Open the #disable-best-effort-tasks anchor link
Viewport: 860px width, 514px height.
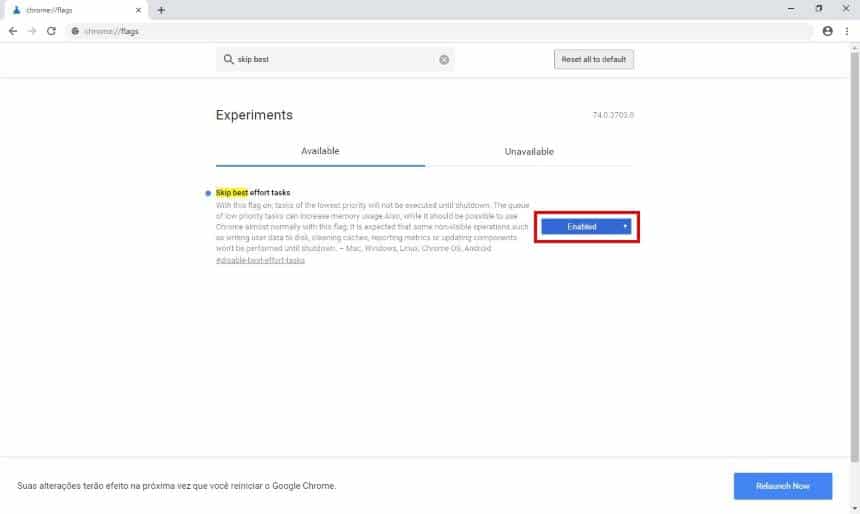(x=261, y=261)
